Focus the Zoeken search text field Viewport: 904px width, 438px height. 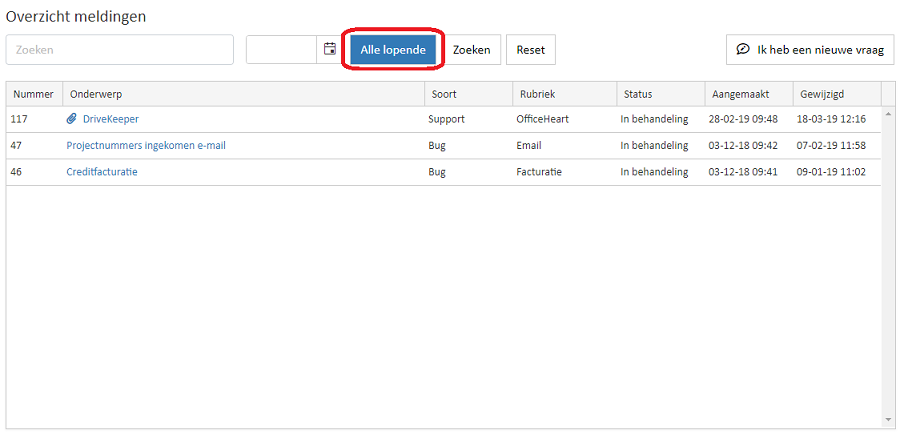(120, 50)
